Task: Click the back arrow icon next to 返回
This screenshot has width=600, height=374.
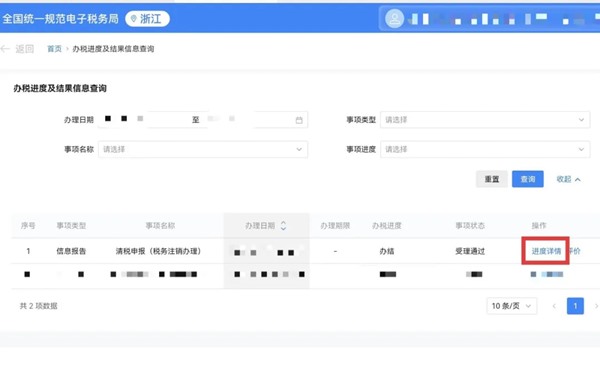Action: point(5,49)
